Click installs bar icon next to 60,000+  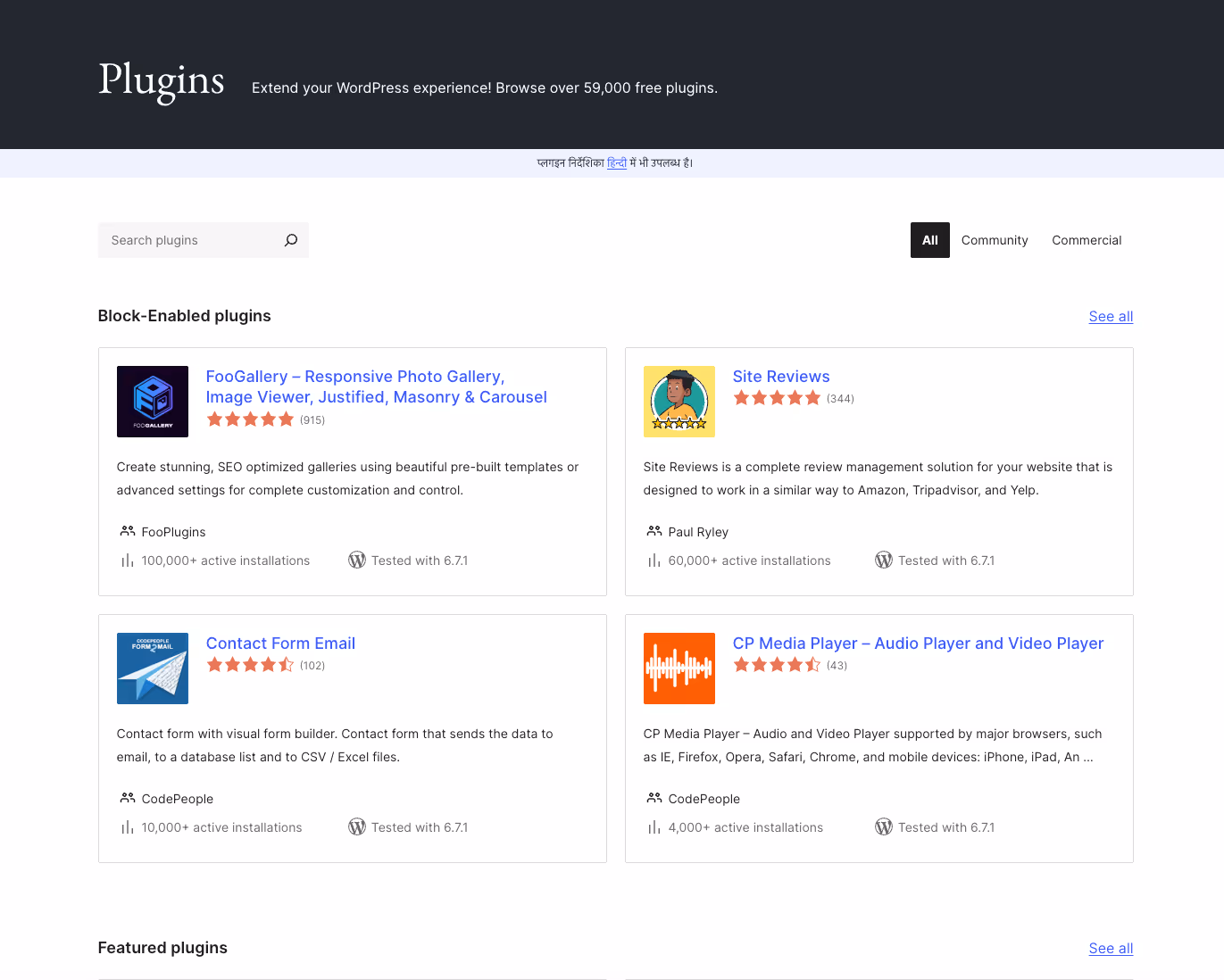[654, 561]
